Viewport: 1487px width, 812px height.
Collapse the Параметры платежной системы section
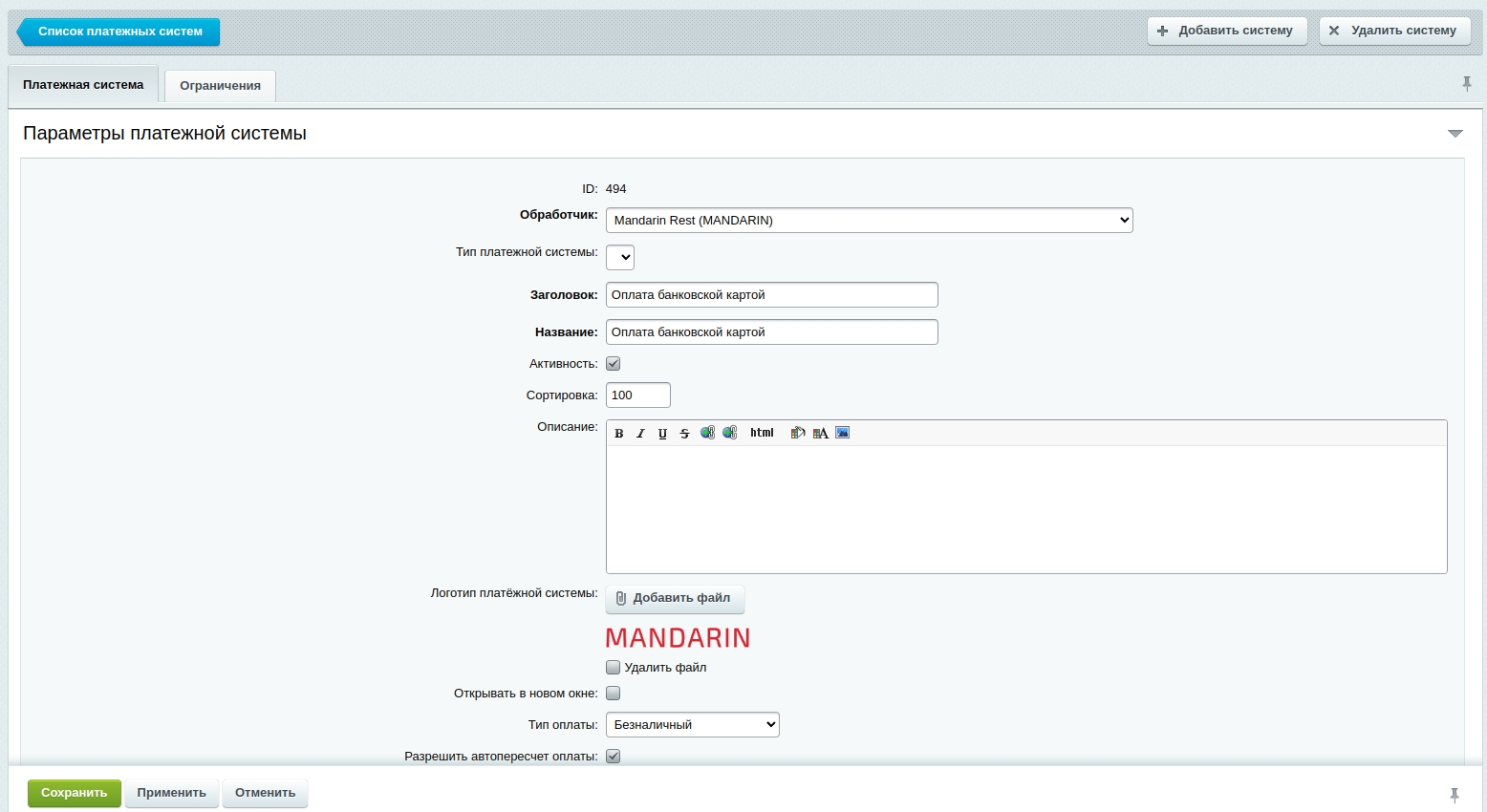tap(1455, 134)
